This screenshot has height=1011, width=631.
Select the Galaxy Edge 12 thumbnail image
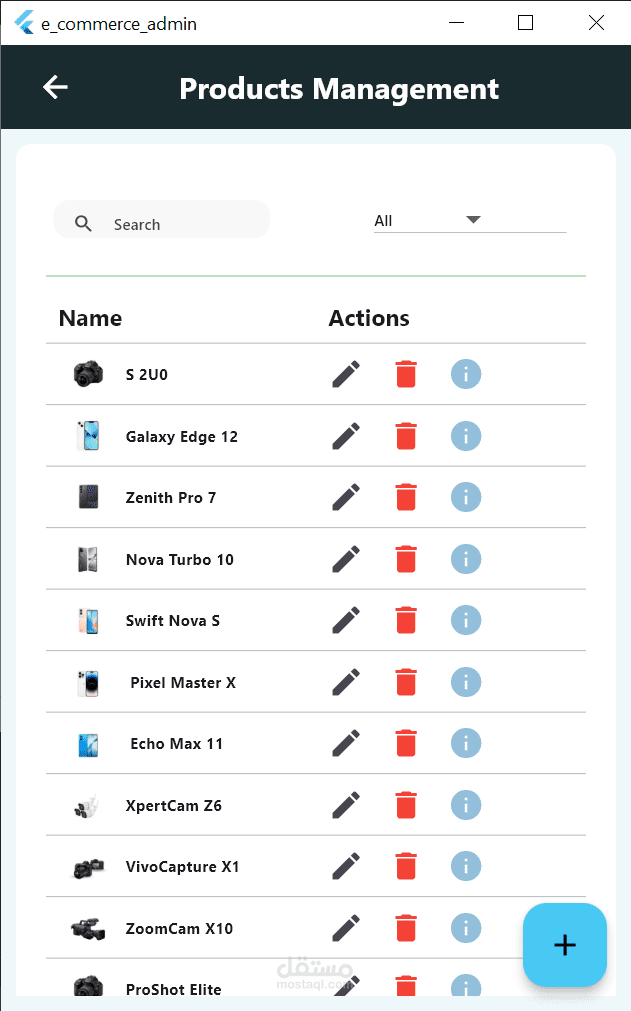(88, 436)
